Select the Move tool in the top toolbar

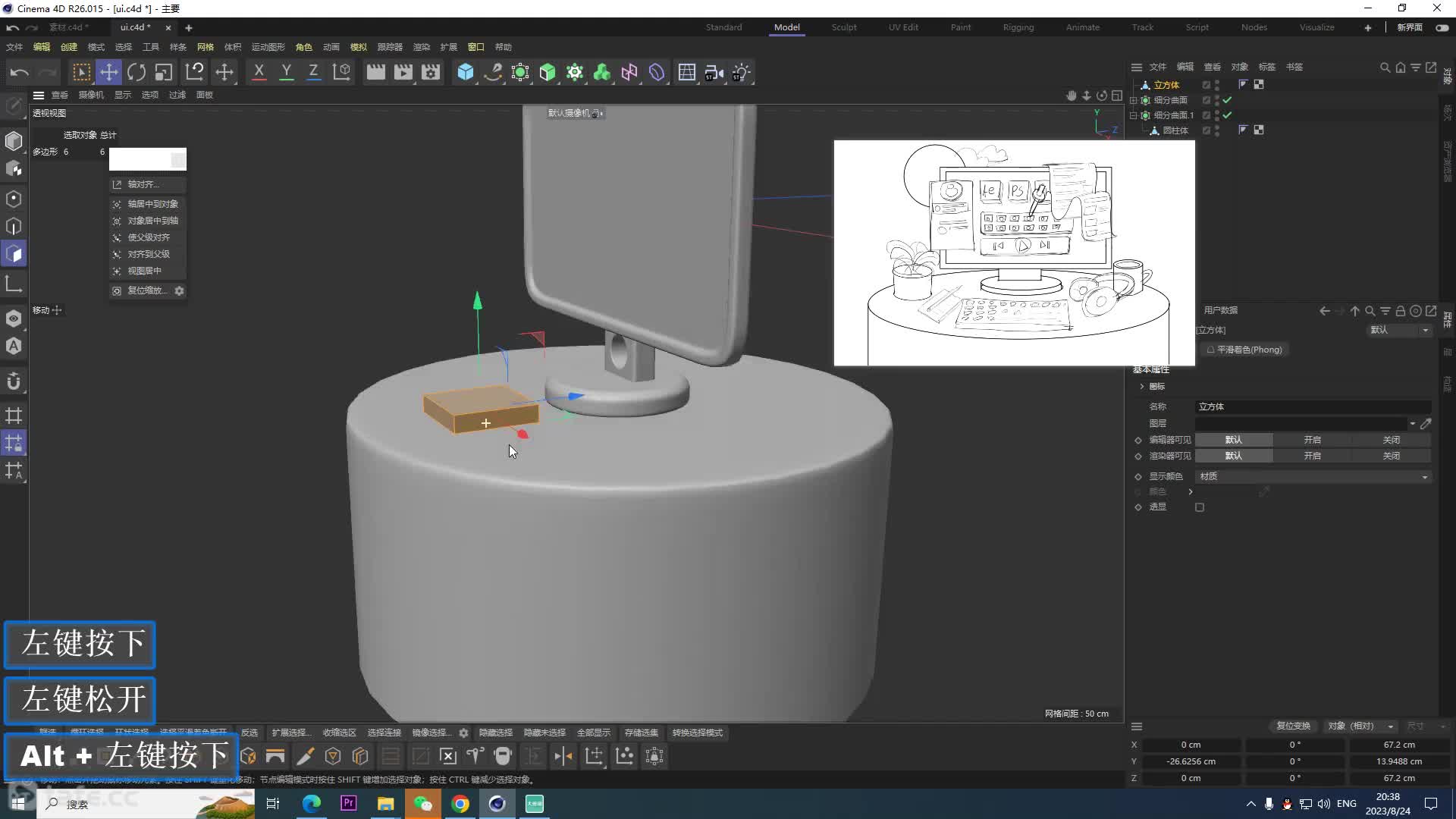click(109, 72)
